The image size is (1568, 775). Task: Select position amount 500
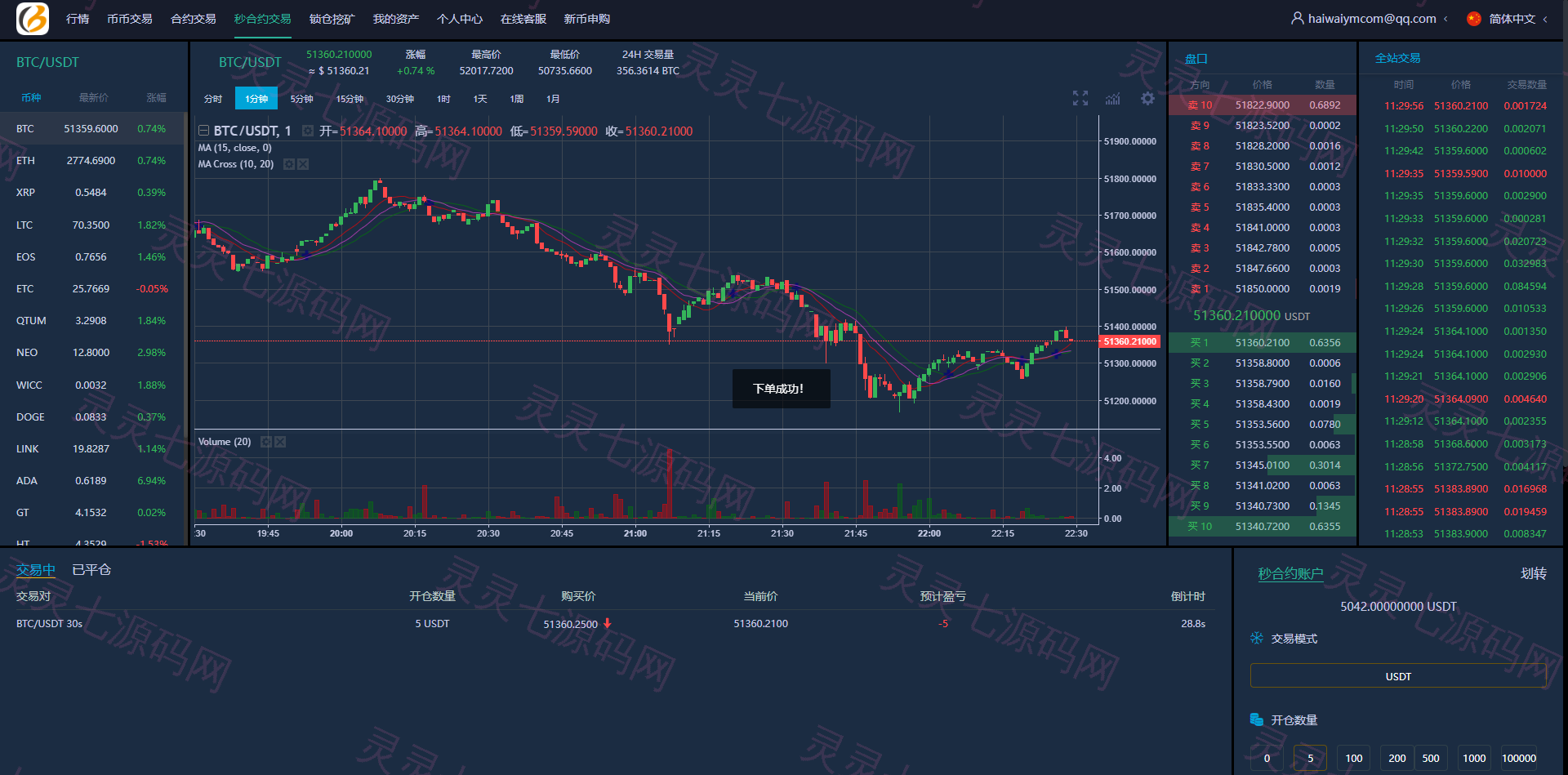[x=1431, y=758]
